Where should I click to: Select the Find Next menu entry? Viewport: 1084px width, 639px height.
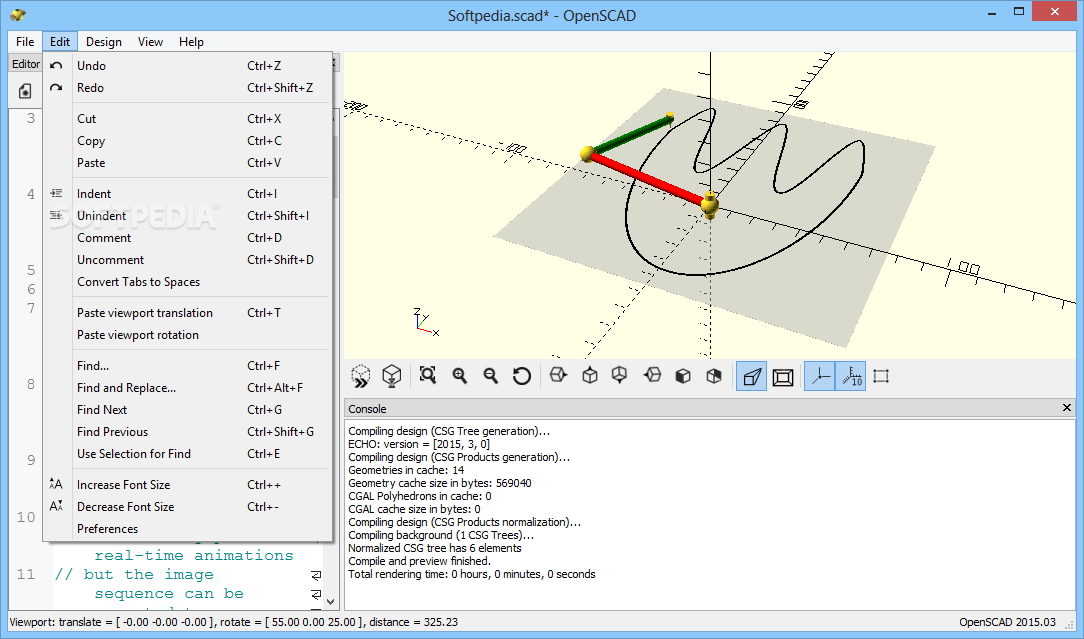[187, 410]
